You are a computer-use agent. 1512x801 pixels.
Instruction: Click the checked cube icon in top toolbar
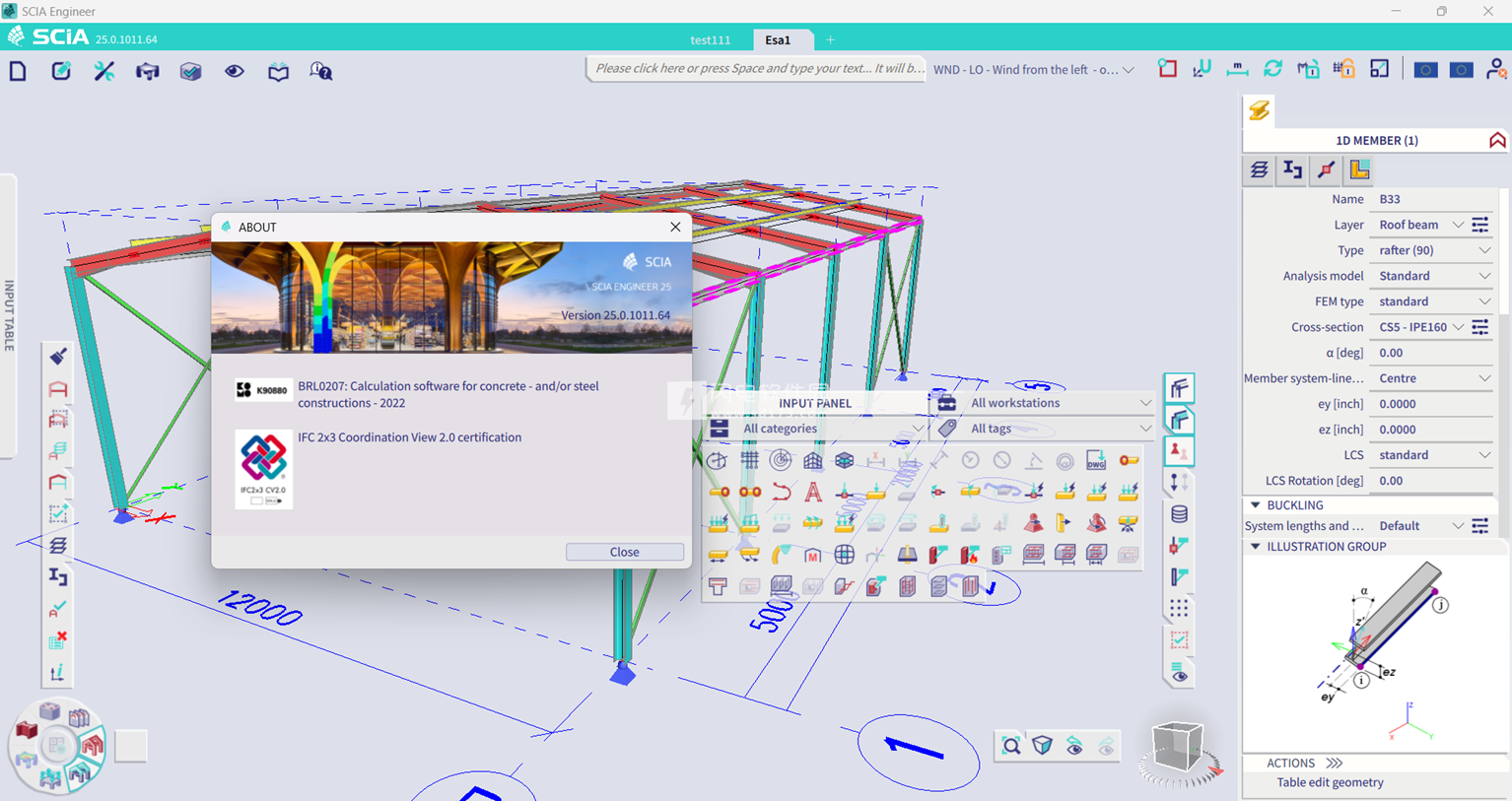click(x=191, y=71)
